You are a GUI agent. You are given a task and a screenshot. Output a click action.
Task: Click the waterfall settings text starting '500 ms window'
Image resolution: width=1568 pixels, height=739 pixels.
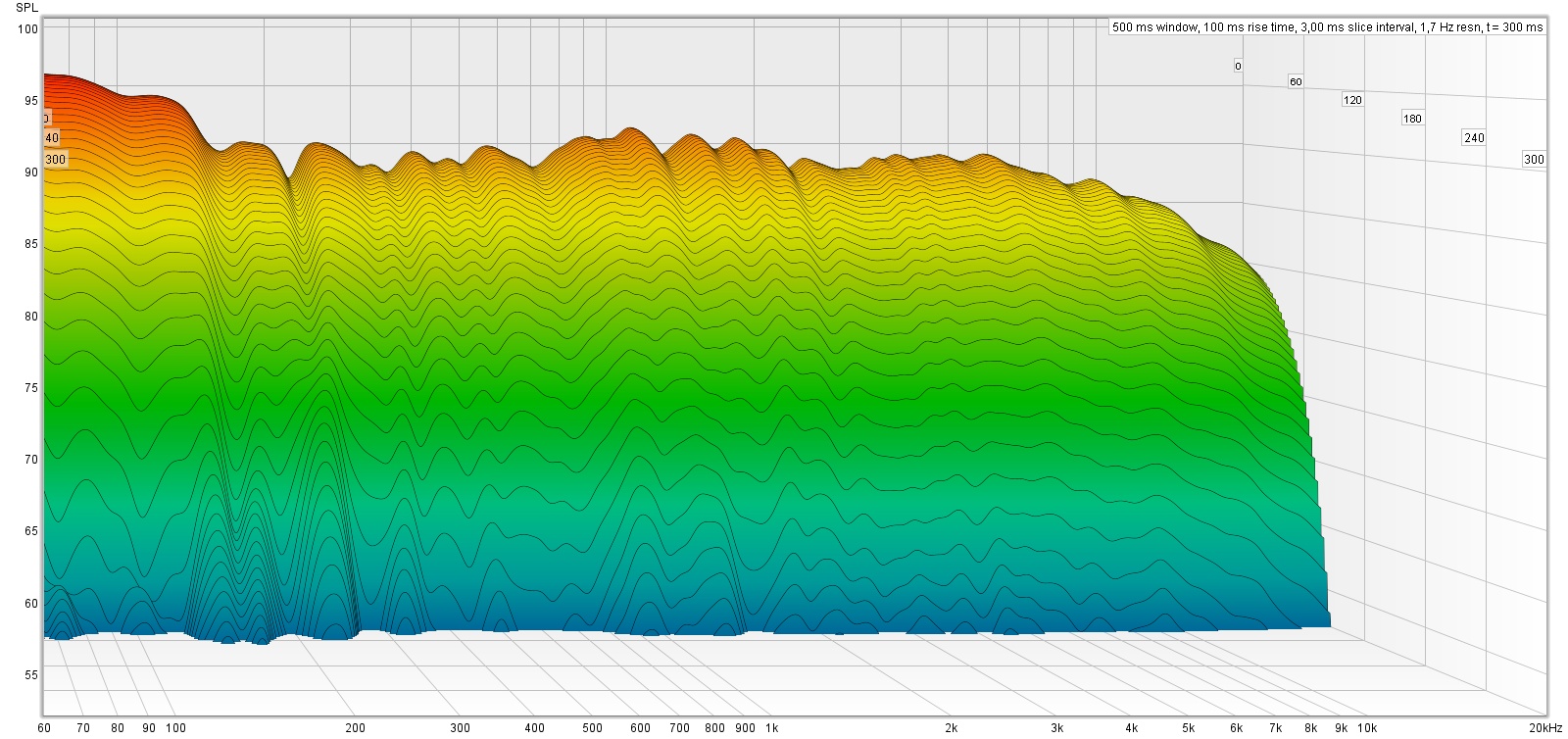click(1327, 26)
